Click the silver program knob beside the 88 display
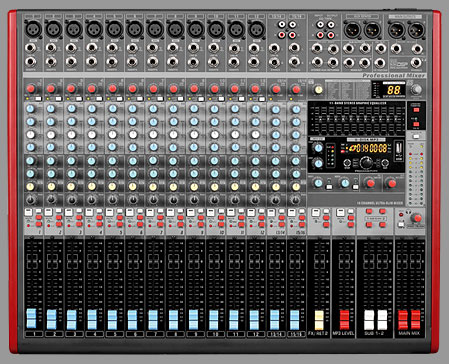 point(416,89)
